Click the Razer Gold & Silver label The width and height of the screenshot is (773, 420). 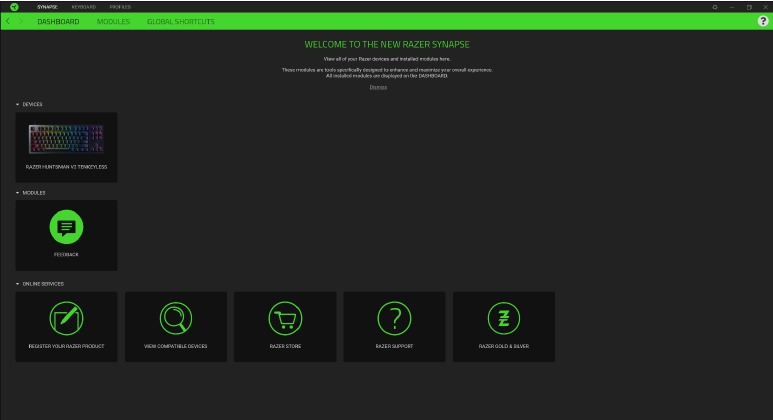point(504,347)
